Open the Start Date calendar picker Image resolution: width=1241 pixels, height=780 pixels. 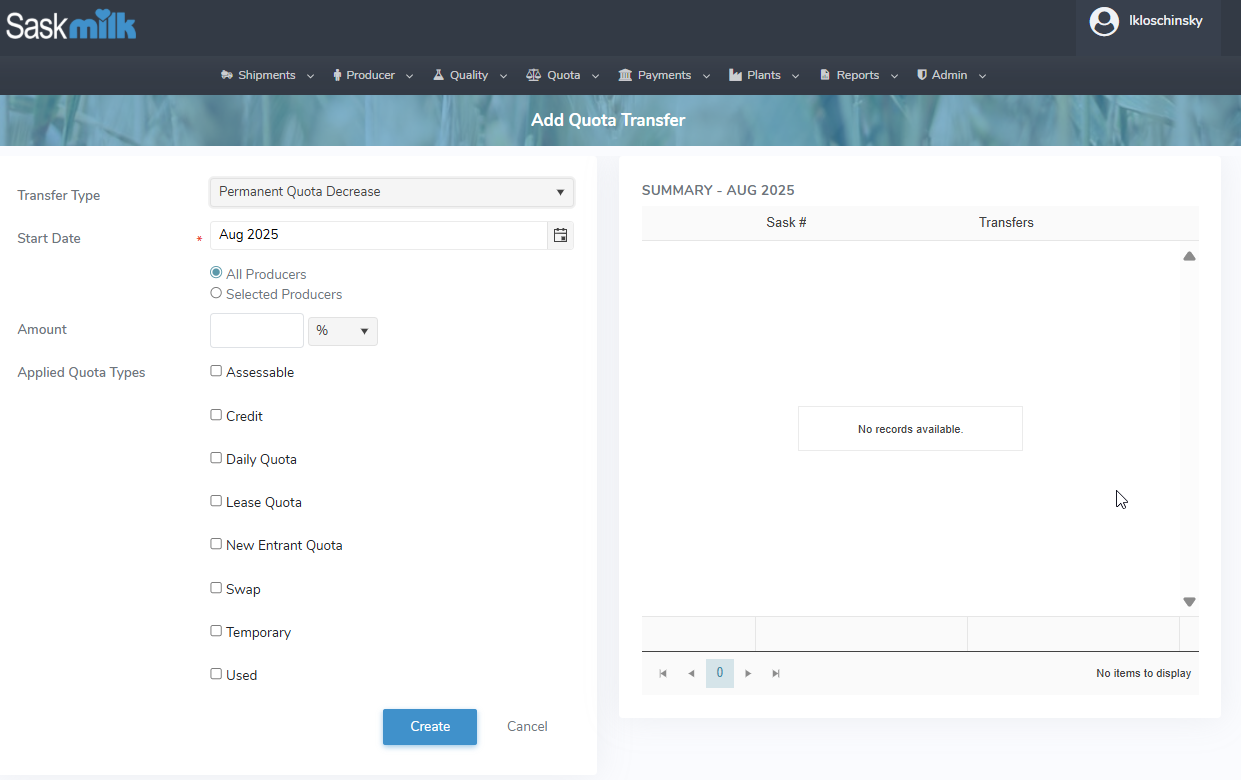[x=561, y=235]
